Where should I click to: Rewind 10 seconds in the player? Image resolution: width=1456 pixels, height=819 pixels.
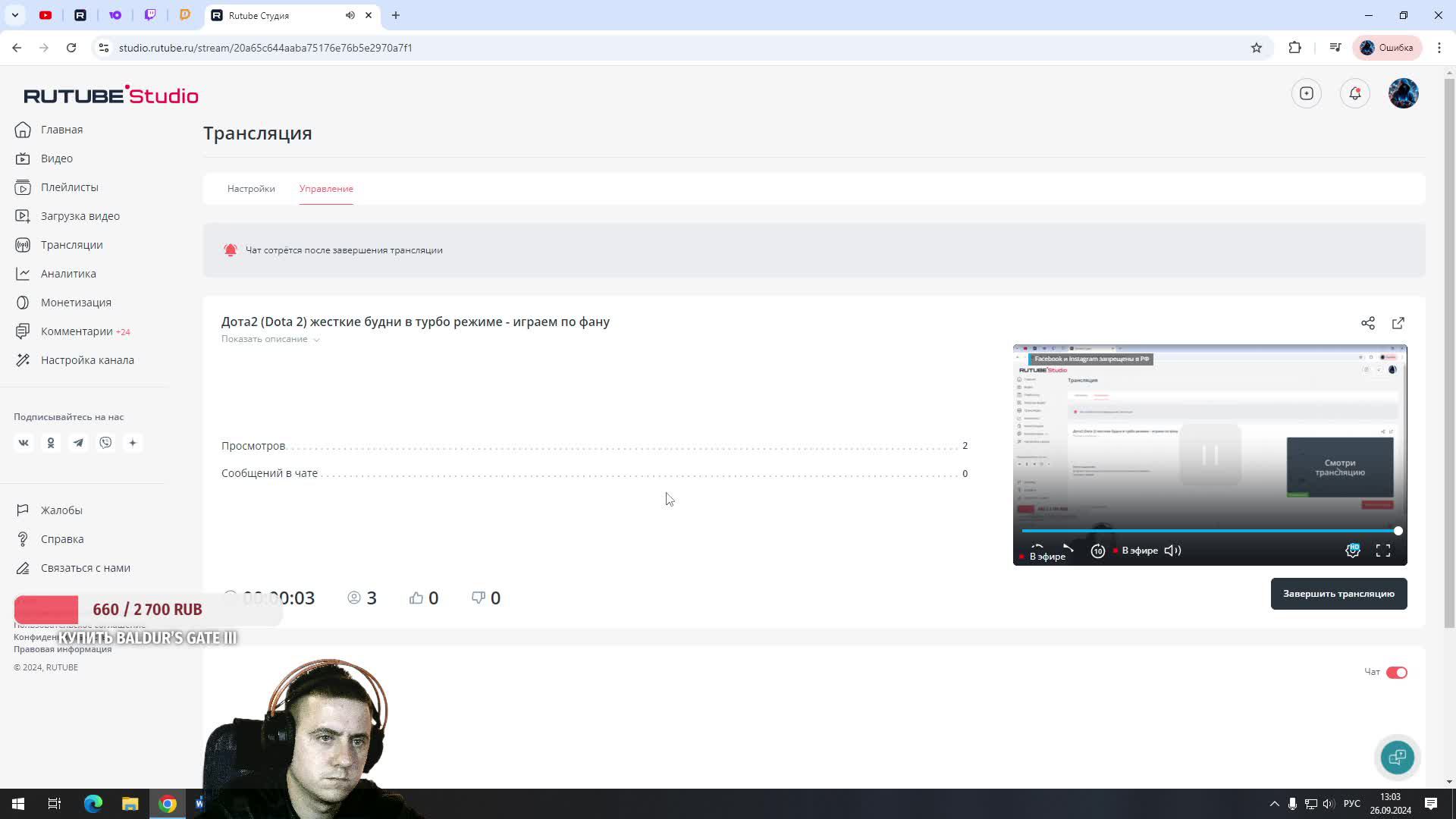tap(1097, 551)
